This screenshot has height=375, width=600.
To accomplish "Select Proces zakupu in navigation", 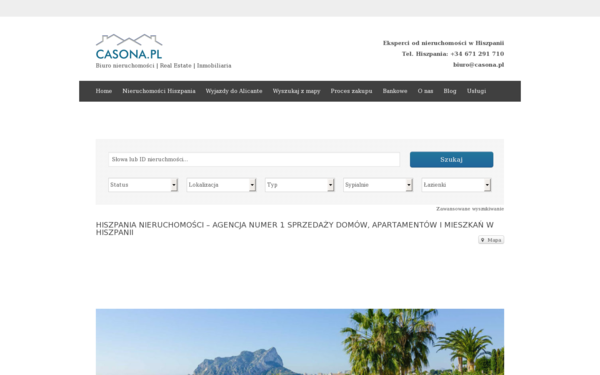I will pyautogui.click(x=351, y=91).
